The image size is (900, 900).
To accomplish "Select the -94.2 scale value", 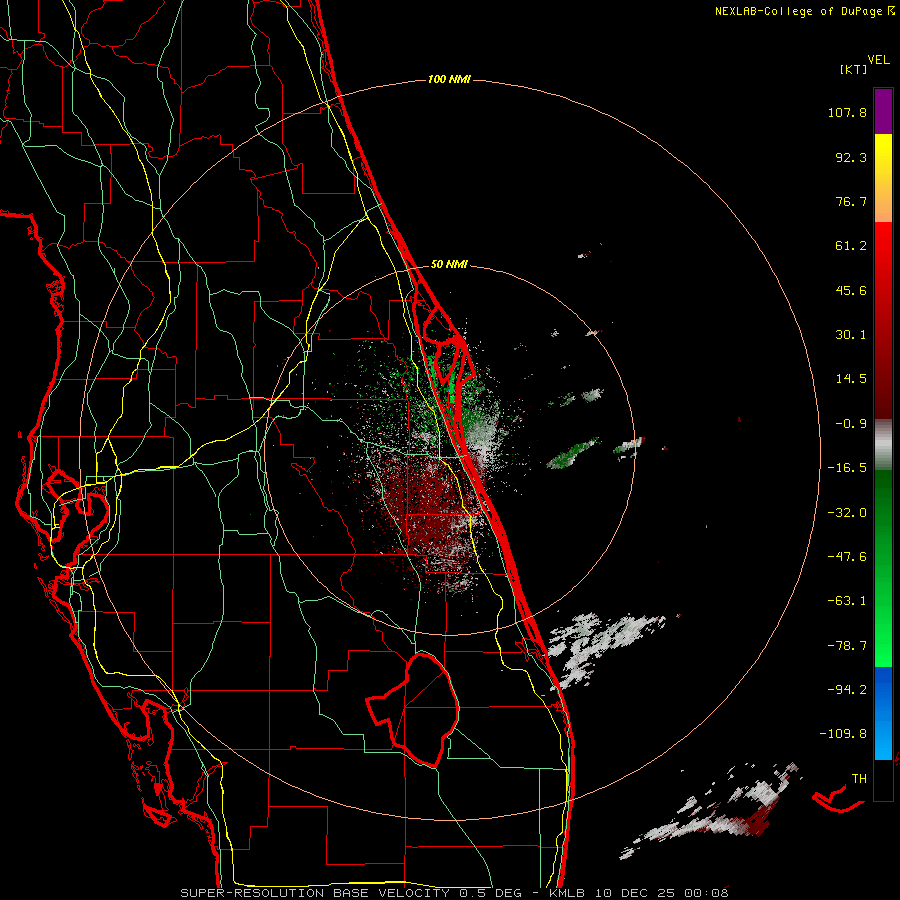I will pos(847,689).
